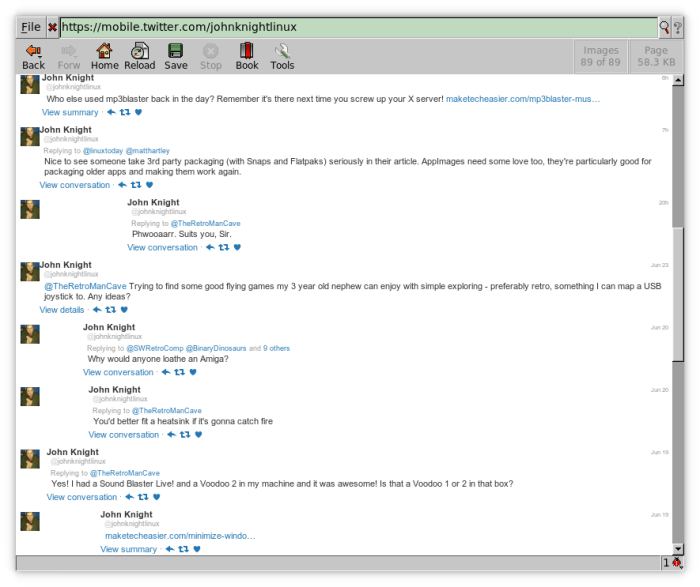The image size is (700, 587).
Task: Like the Sound Blaster Live tweet
Action: (x=157, y=497)
